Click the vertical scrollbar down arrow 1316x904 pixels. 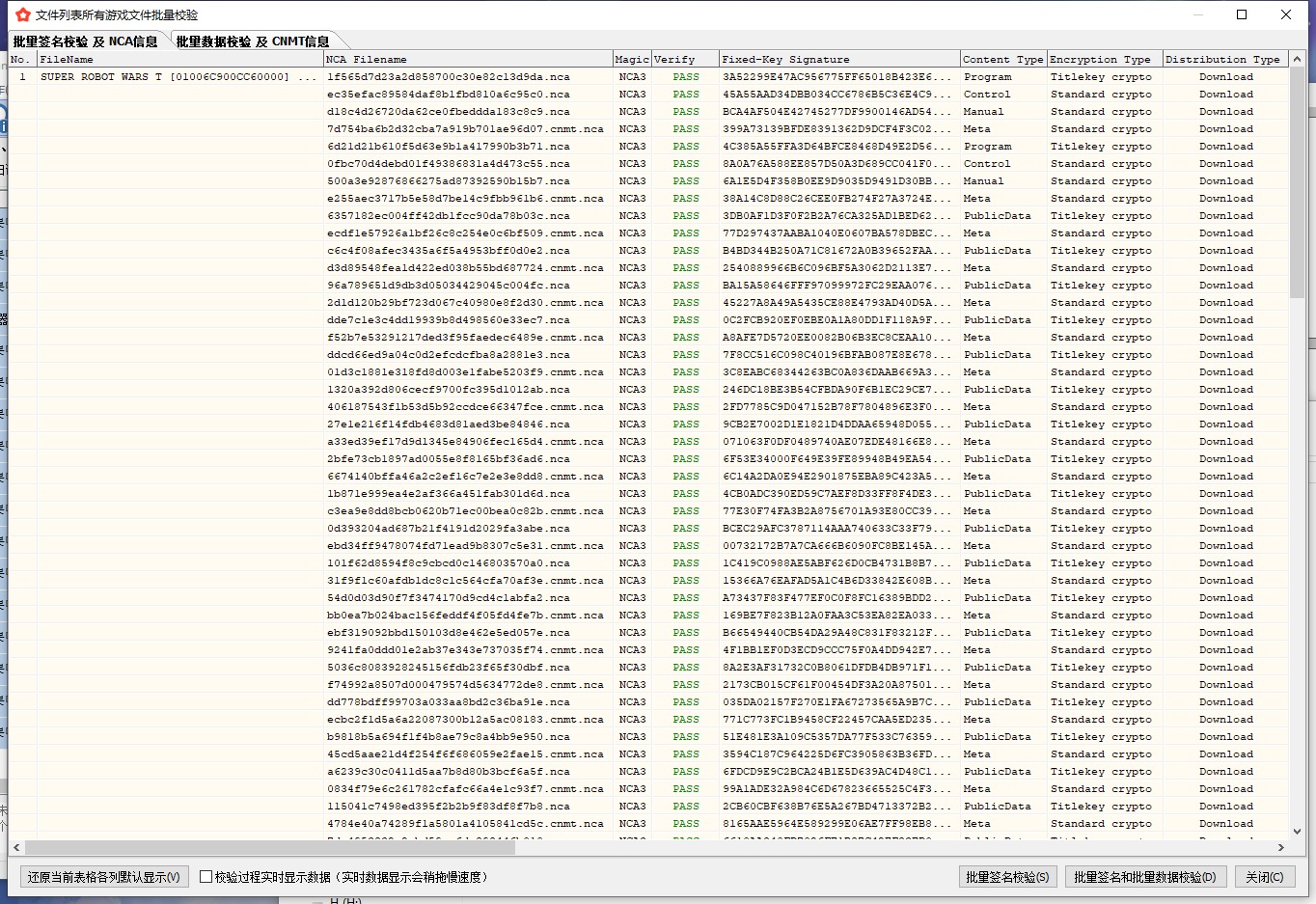(1298, 831)
